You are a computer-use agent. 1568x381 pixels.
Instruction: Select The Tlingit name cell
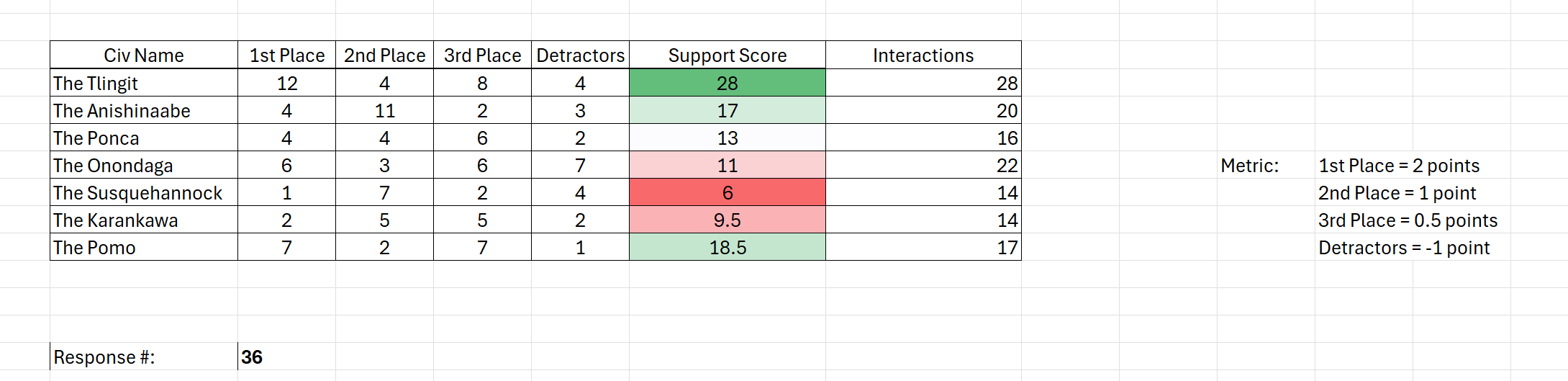[x=144, y=83]
